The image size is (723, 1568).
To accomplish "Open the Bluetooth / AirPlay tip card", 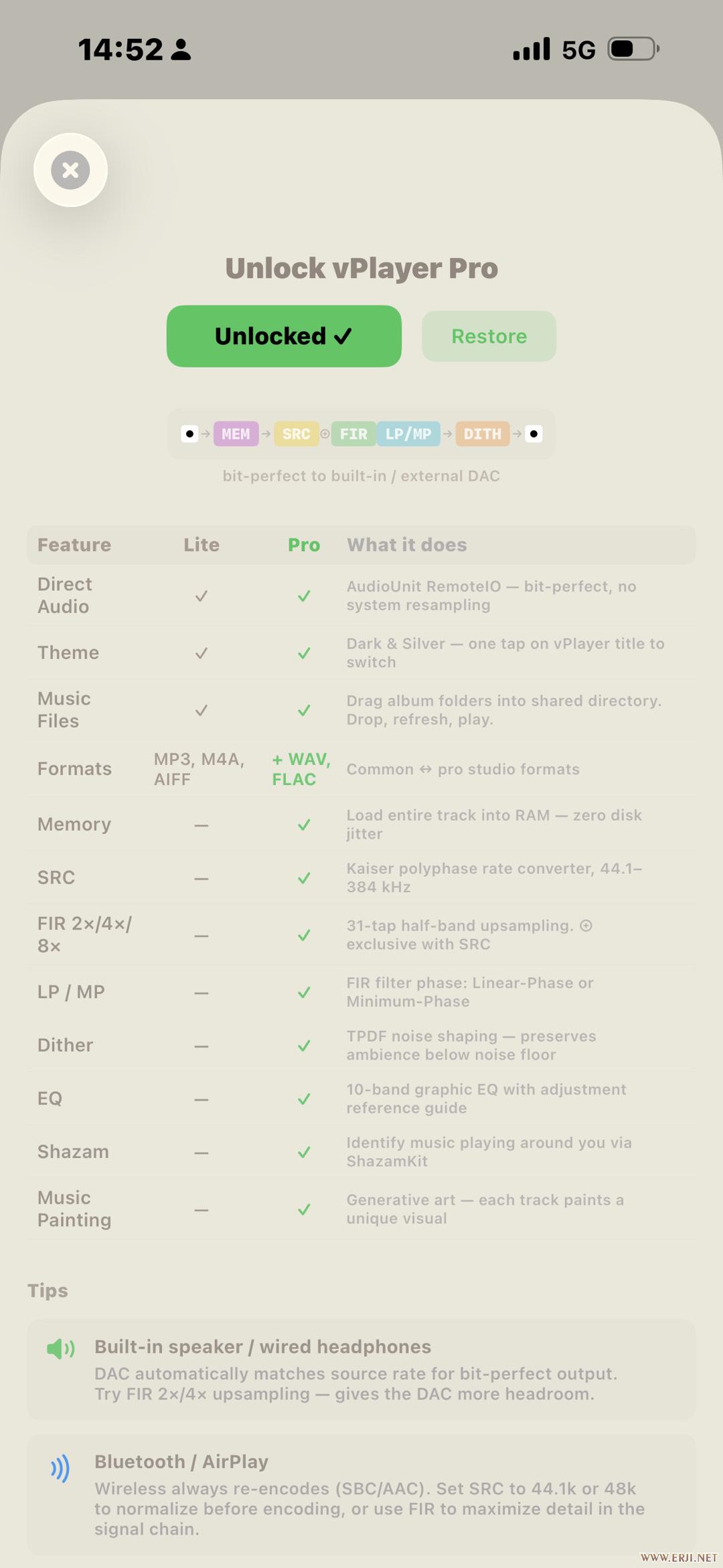I will pos(361,1494).
